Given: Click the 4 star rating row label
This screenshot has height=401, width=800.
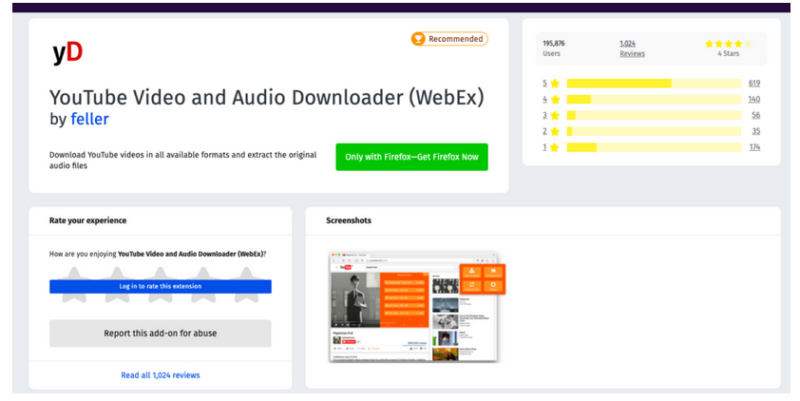Looking at the screenshot, I should click(551, 99).
